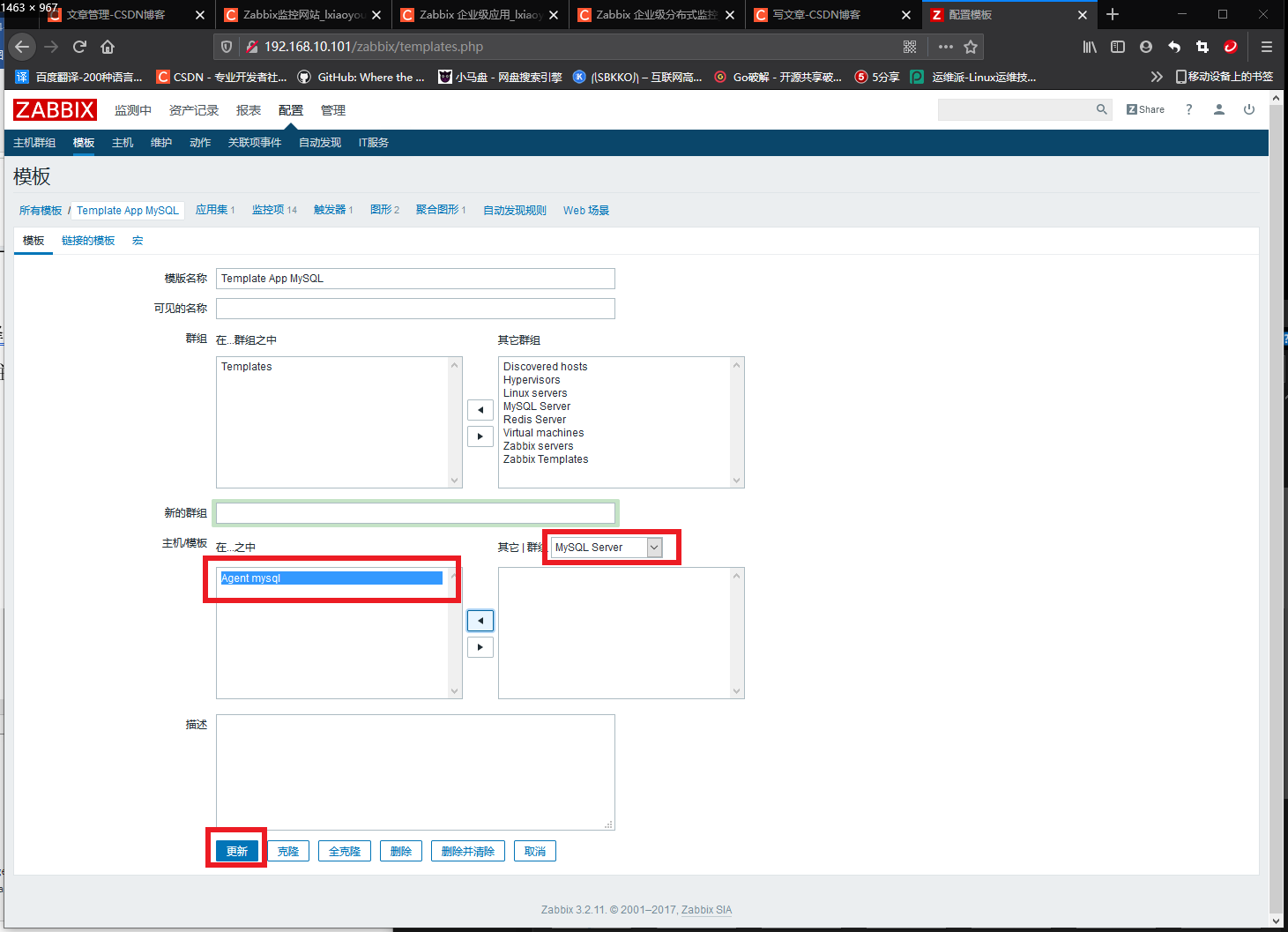Select Linux servers in other groups
The height and width of the screenshot is (932, 1288).
coord(535,393)
